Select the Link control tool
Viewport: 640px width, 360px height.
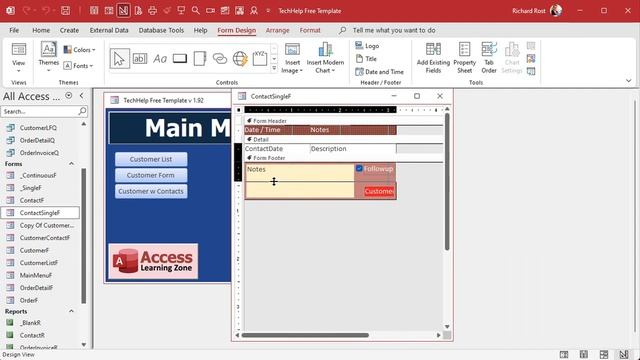[220, 59]
